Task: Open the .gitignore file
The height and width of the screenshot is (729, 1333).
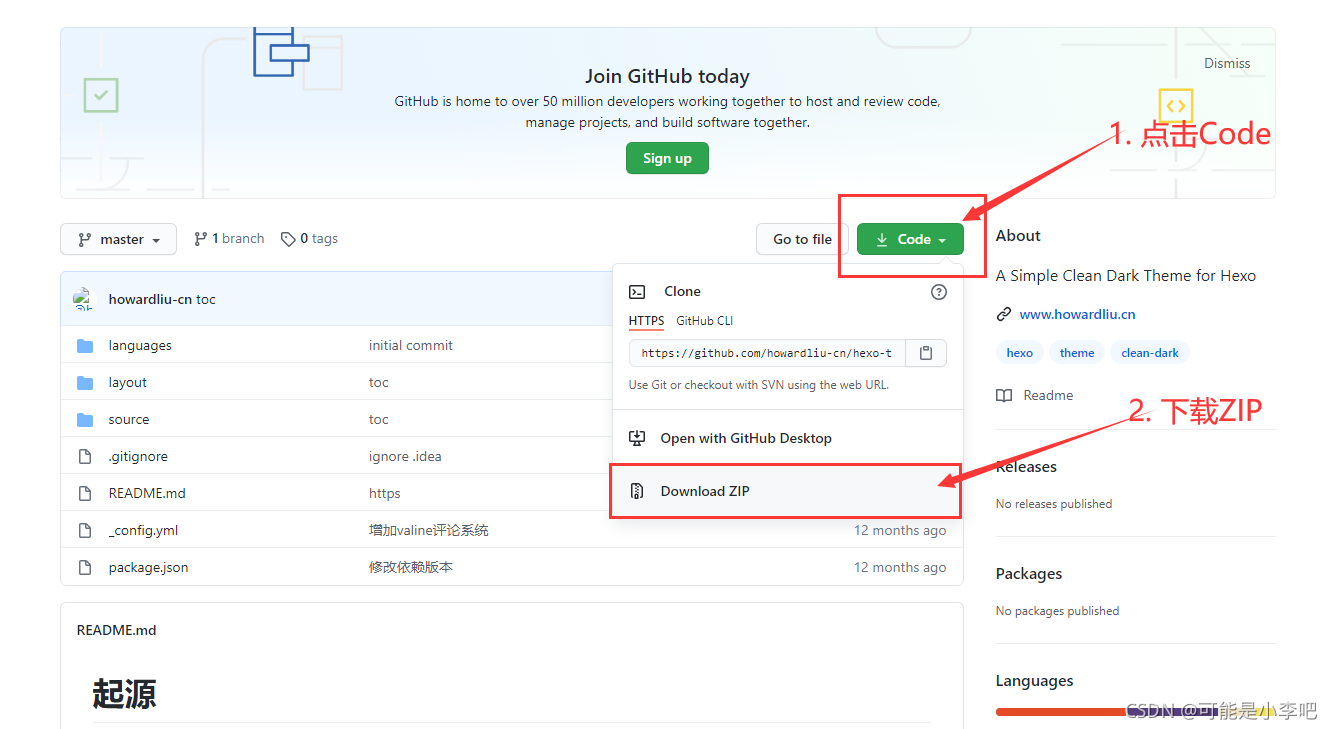Action: [138, 456]
